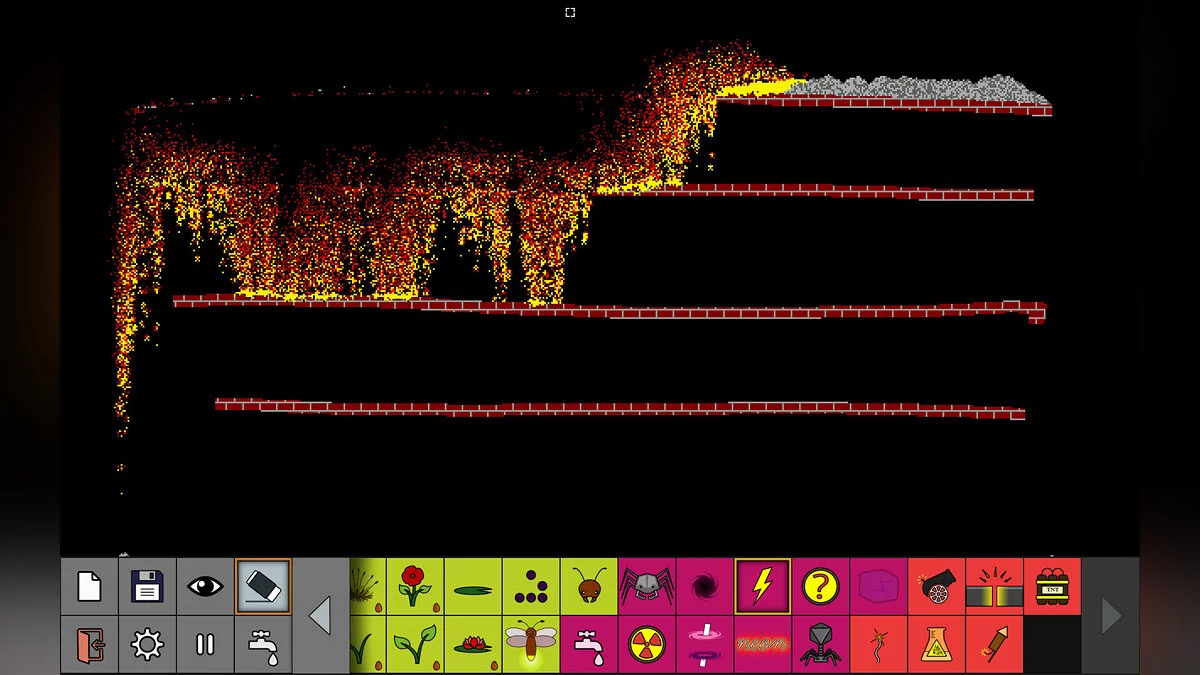Viewport: 1200px width, 675px height.
Task: Pick the black hole element
Action: 704,588
